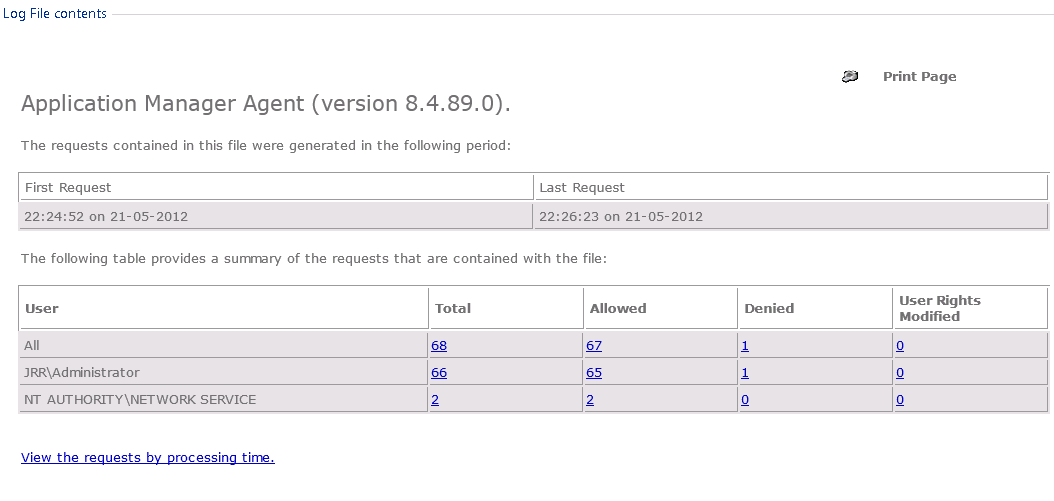Click the Log File contents heading

55,14
